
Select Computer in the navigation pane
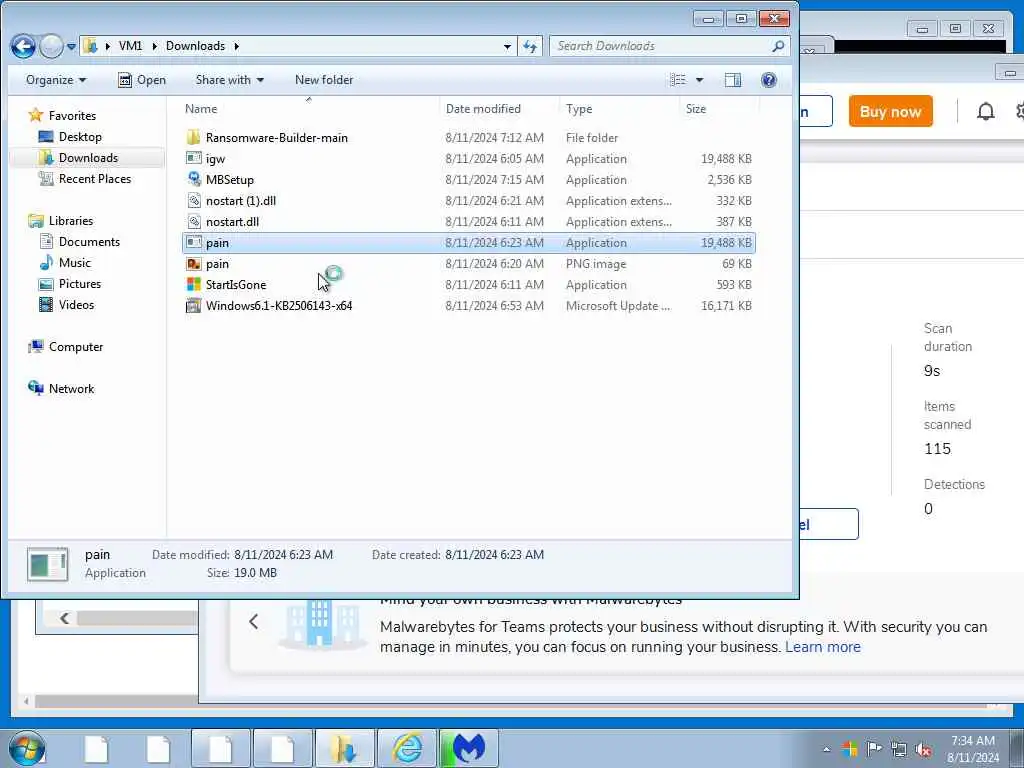click(x=76, y=347)
